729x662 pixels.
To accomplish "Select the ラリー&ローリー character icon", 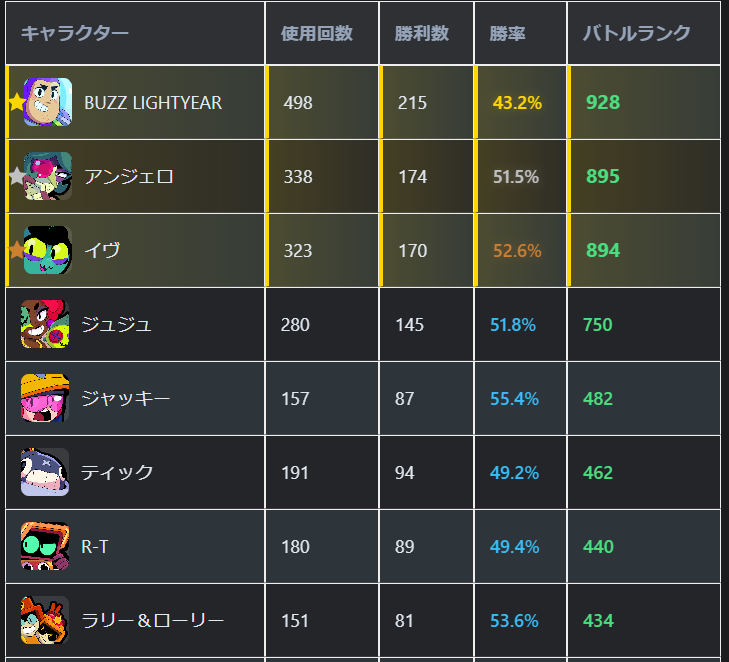I will click(x=45, y=620).
